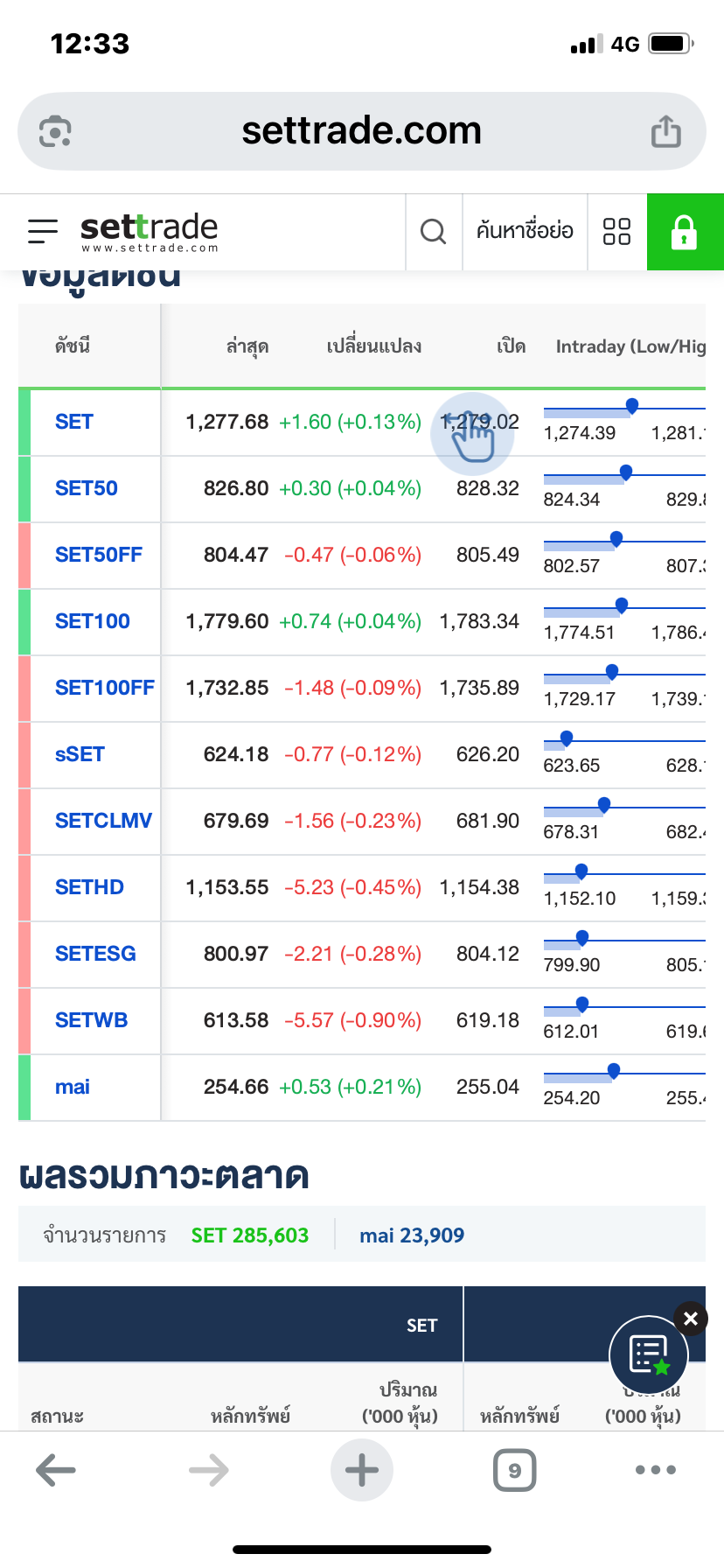This screenshot has height=1568, width=724.
Task: Tap the symbol search field
Action: pos(525,232)
